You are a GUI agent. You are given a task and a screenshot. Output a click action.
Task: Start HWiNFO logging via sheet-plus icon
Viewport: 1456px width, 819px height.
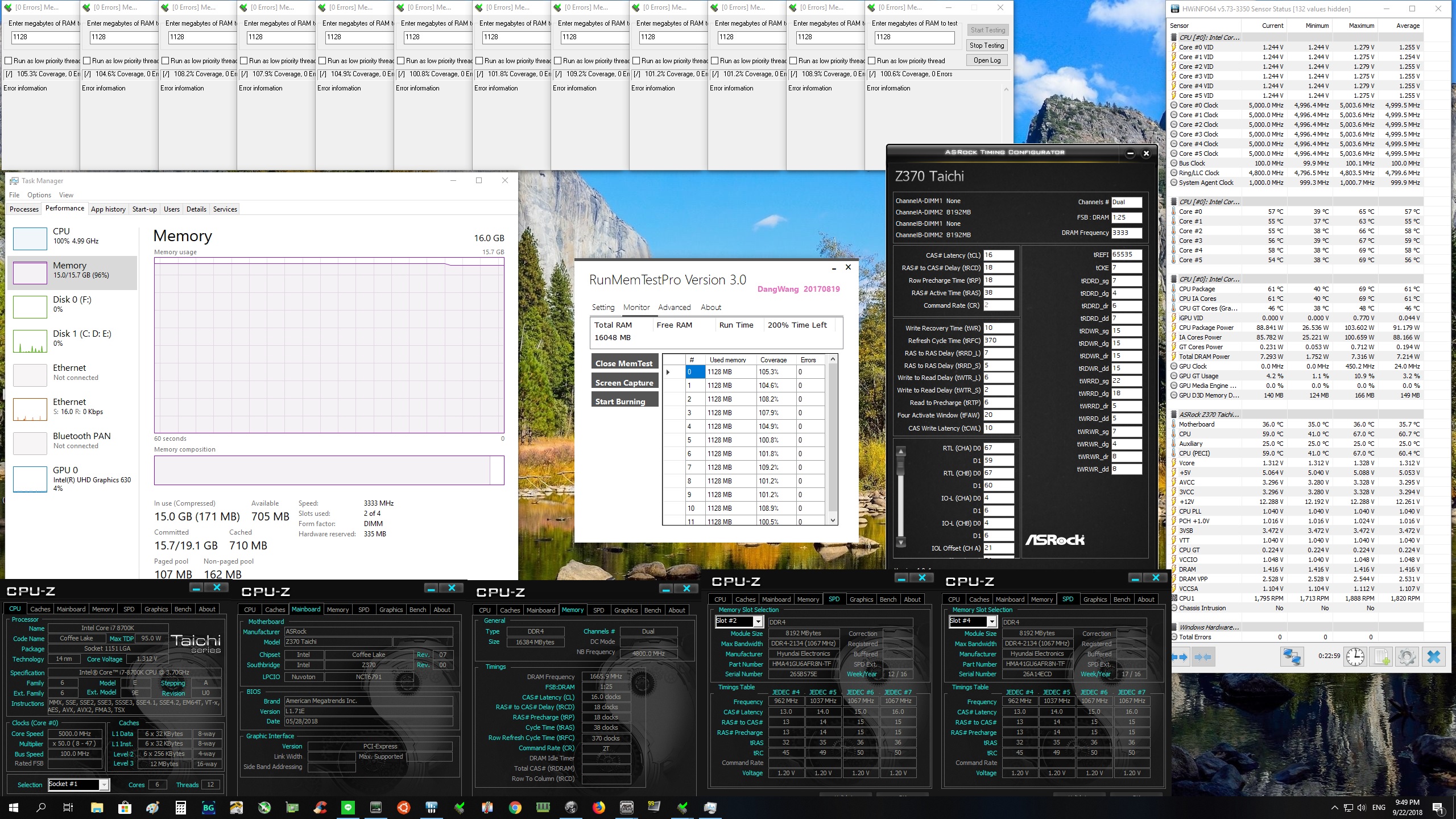pos(1381,657)
